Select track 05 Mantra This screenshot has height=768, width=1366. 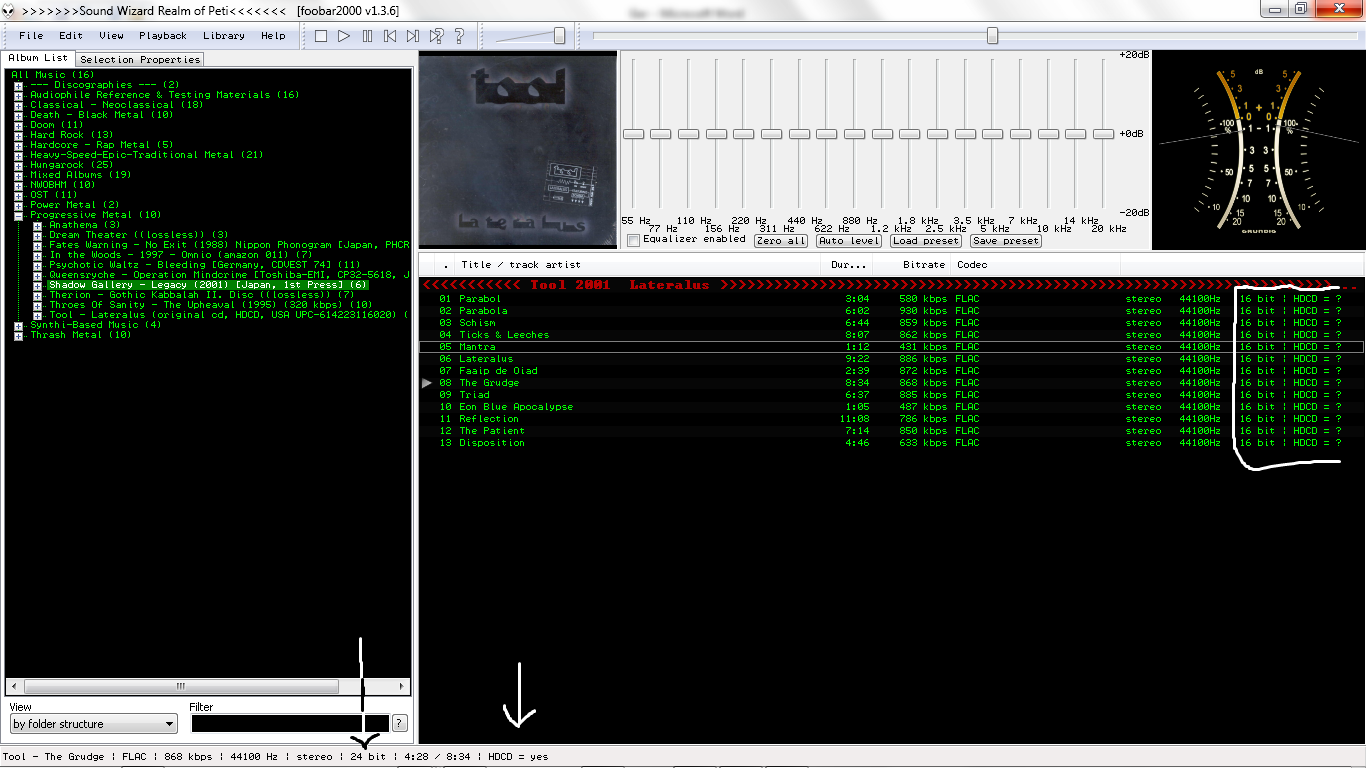(x=890, y=347)
